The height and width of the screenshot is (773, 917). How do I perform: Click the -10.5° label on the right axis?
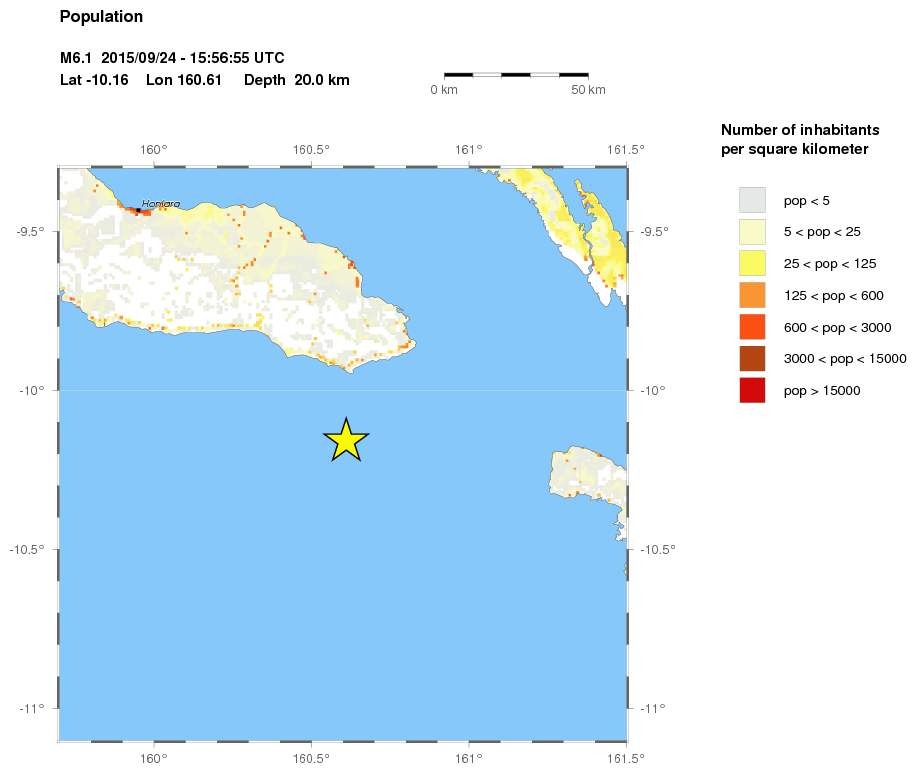[658, 549]
